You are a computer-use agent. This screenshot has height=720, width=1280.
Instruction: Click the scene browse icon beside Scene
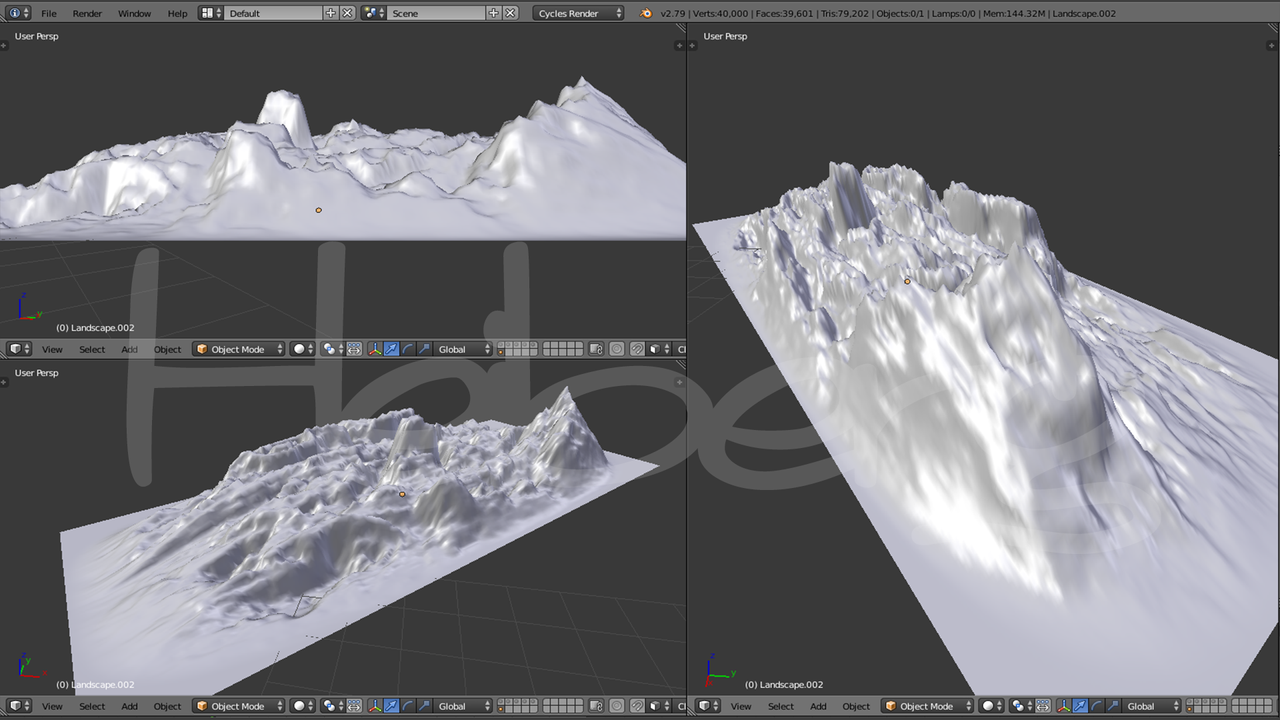coord(374,13)
